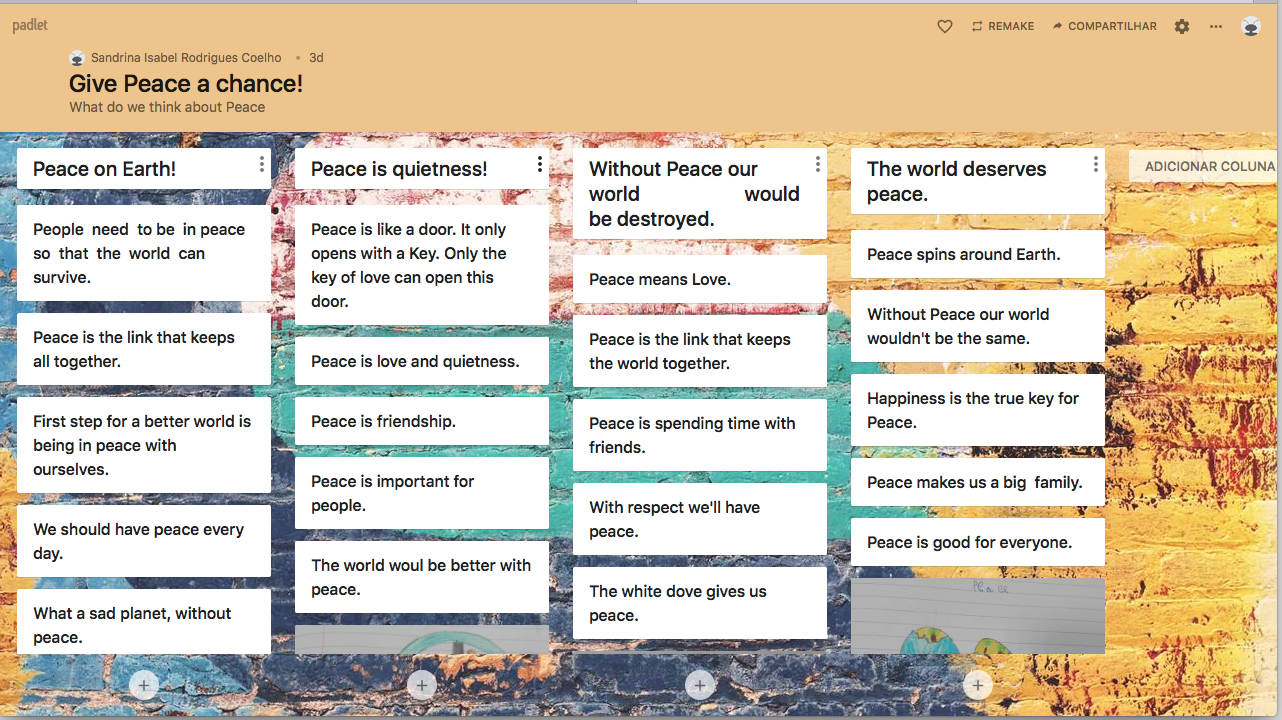Click the padlet logo
The image size is (1282, 720).
click(30, 25)
